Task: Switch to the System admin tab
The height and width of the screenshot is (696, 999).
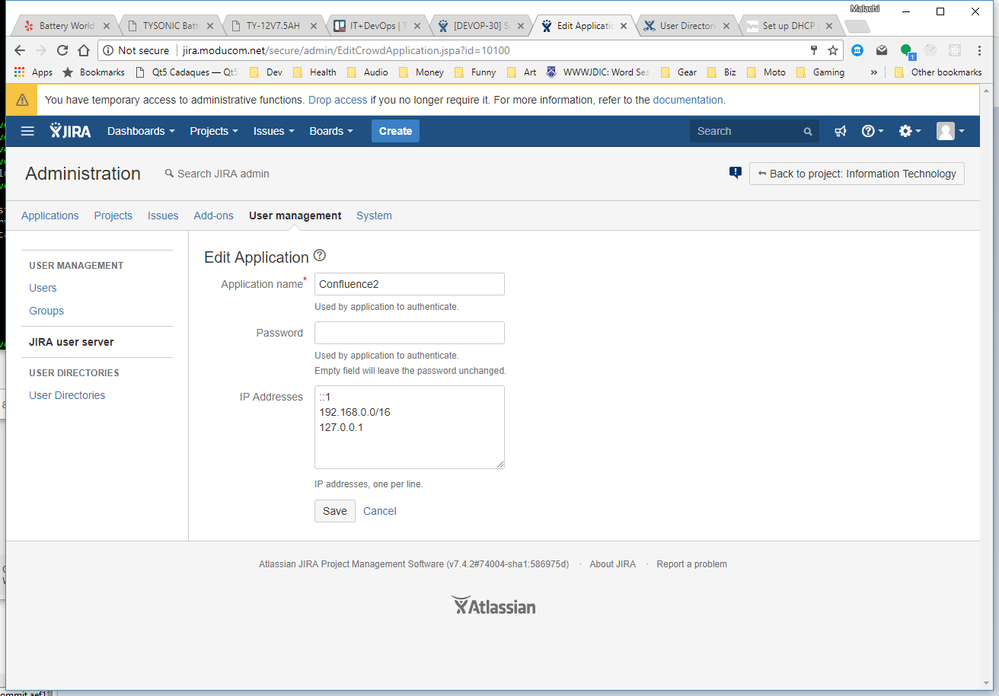Action: (374, 215)
